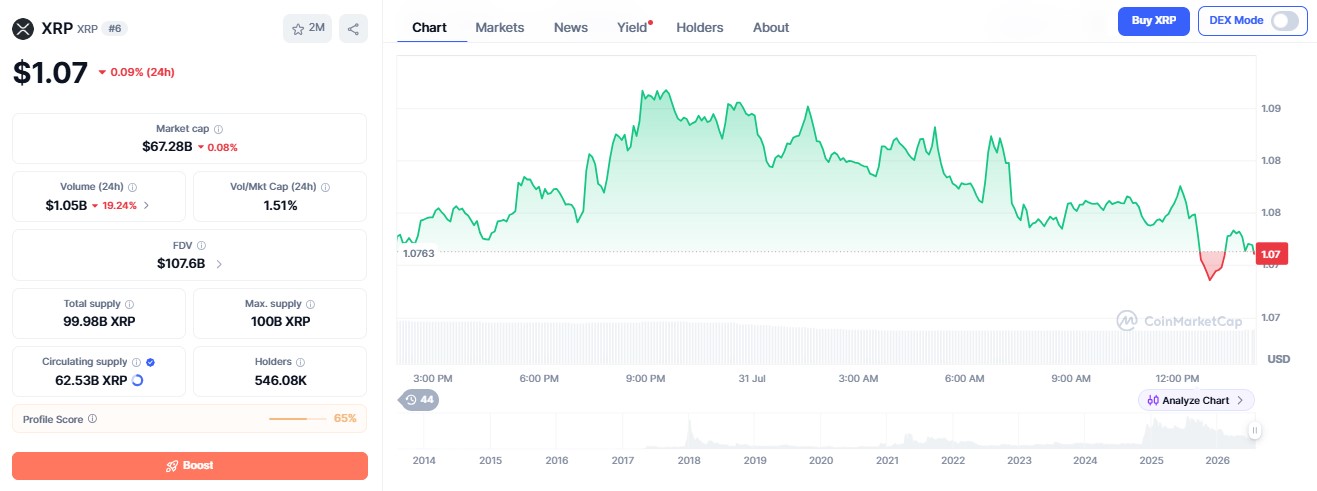Click the 44 events badge
The image size is (1317, 491).
pos(419,400)
